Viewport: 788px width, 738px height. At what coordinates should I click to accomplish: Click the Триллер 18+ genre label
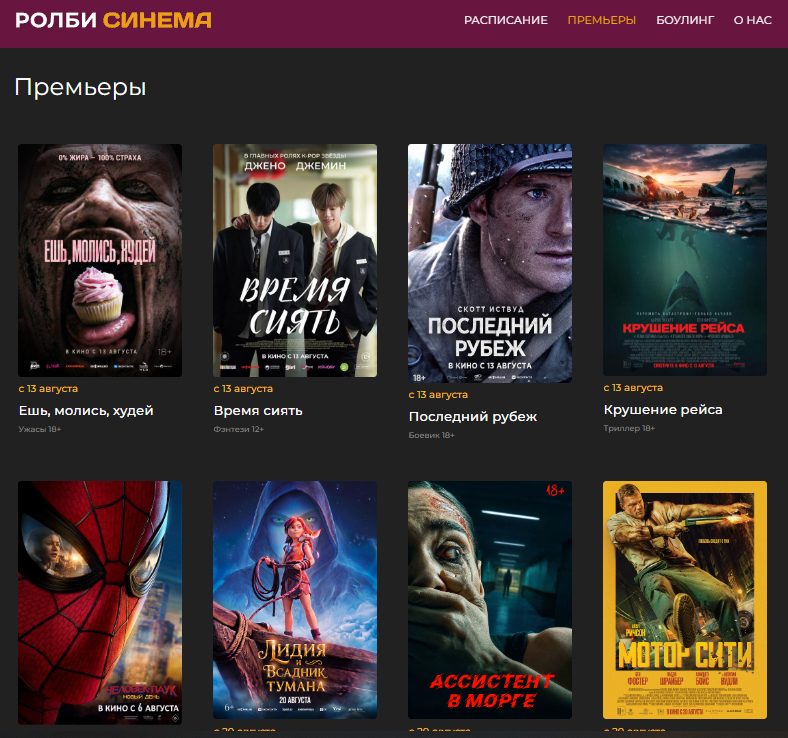tap(629, 428)
